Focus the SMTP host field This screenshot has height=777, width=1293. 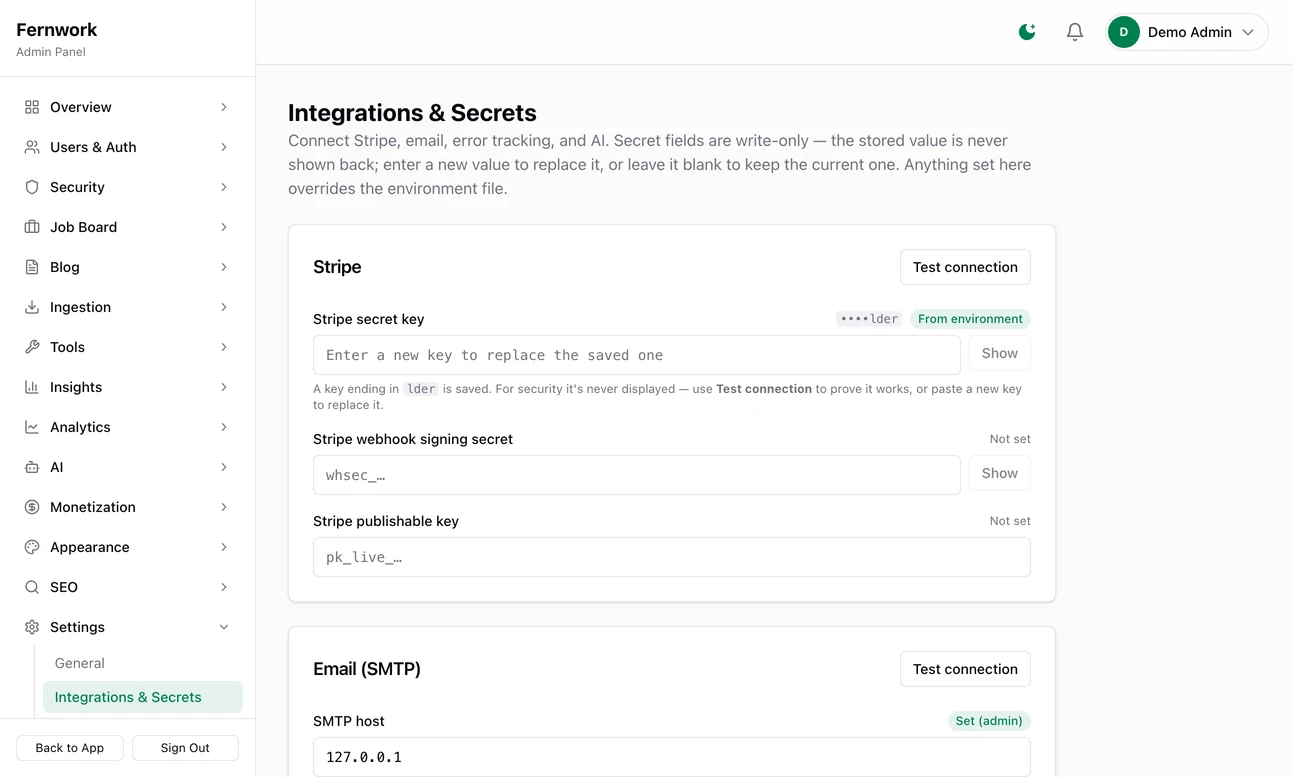point(672,757)
